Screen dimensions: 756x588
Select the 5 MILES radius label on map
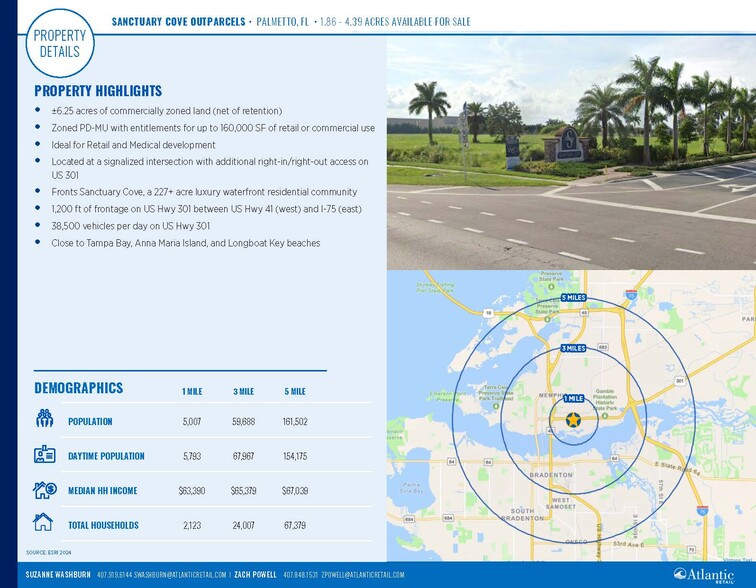pyautogui.click(x=573, y=298)
